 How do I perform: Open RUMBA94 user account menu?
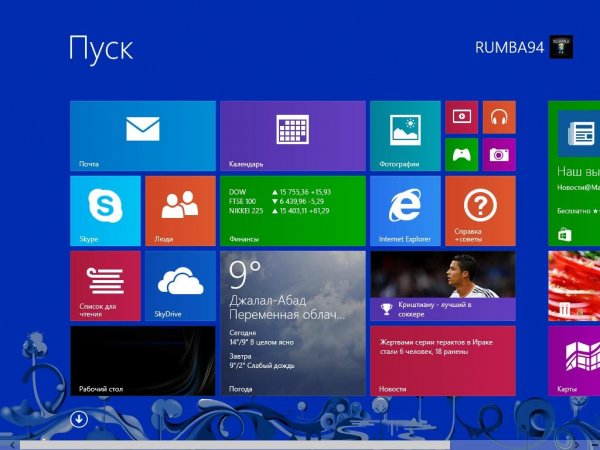point(524,47)
